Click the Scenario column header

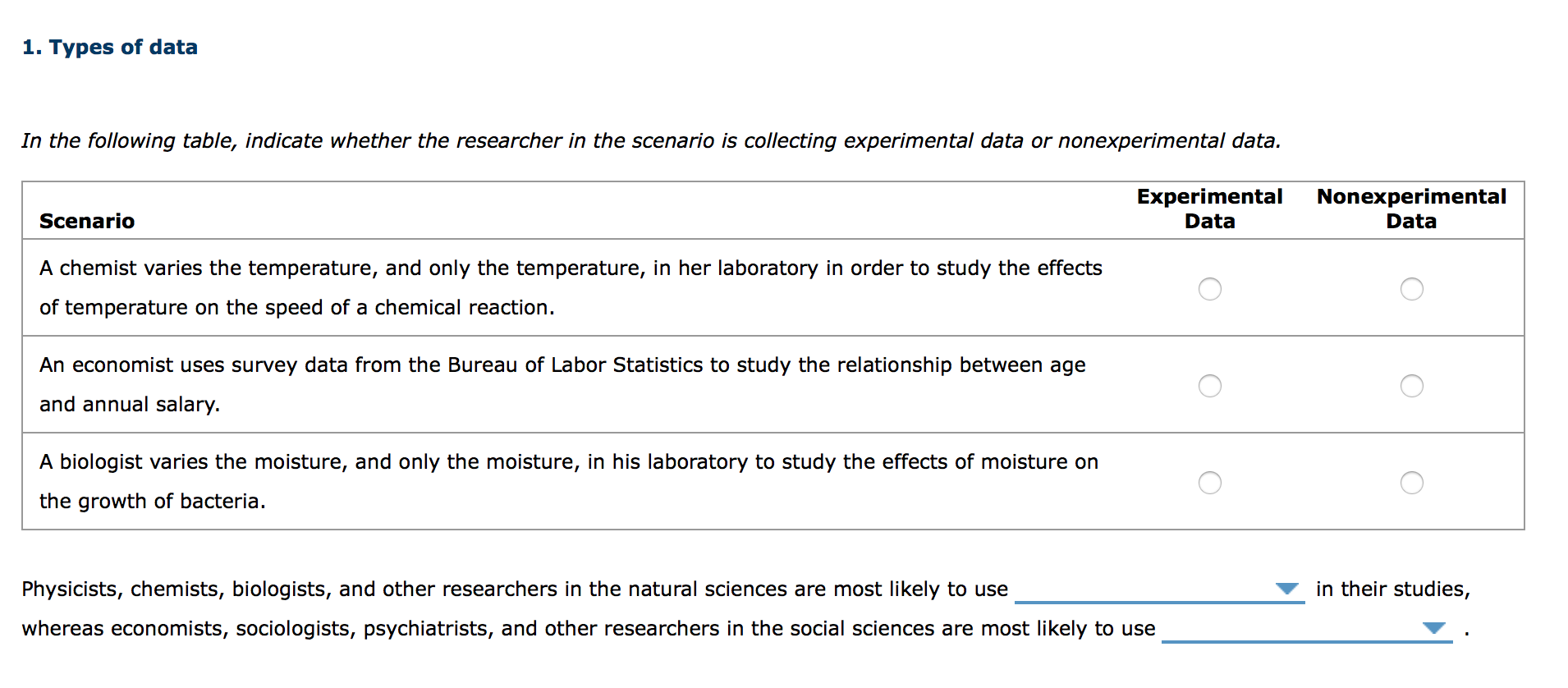[x=86, y=221]
